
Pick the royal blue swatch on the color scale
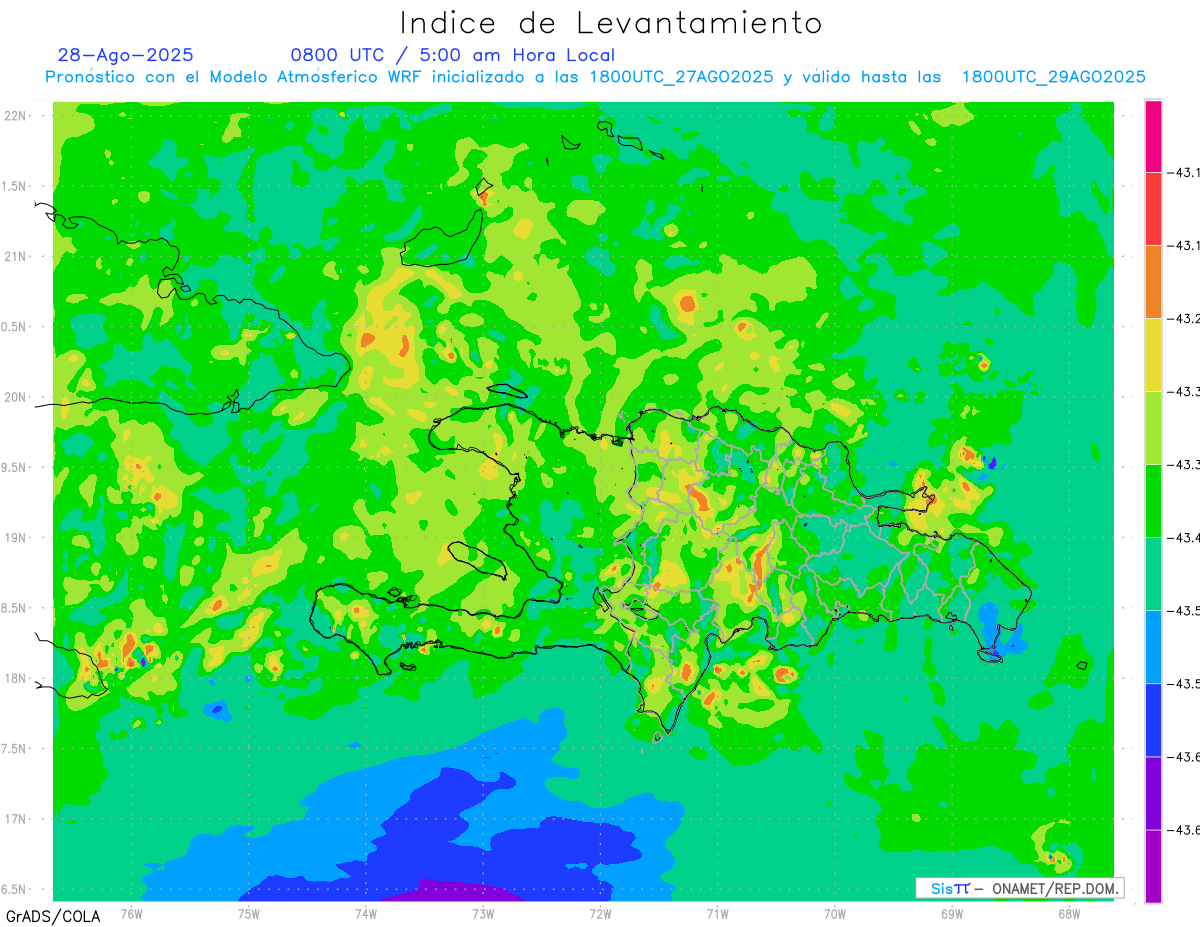click(x=1153, y=720)
